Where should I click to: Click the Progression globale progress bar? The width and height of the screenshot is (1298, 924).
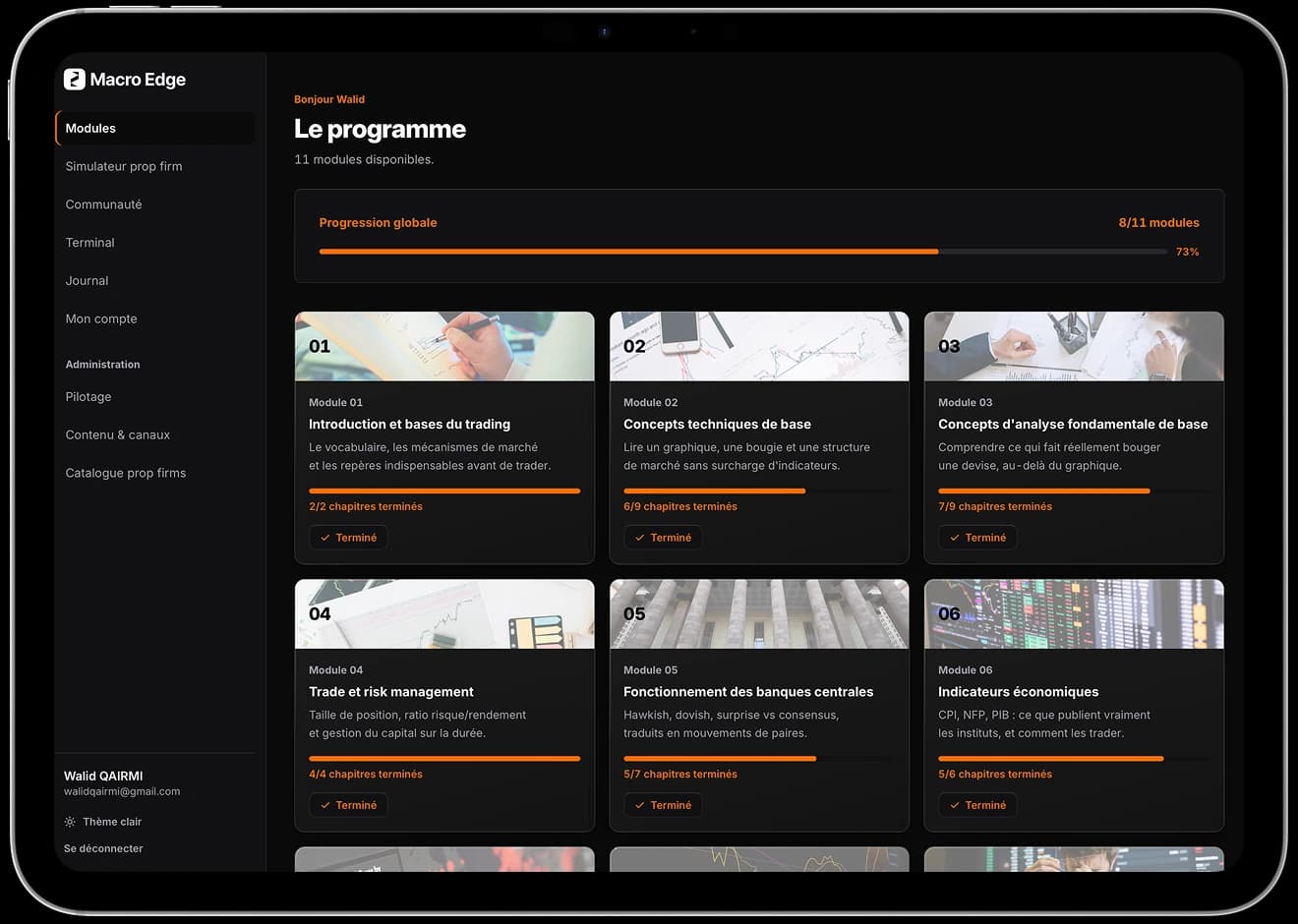[743, 252]
